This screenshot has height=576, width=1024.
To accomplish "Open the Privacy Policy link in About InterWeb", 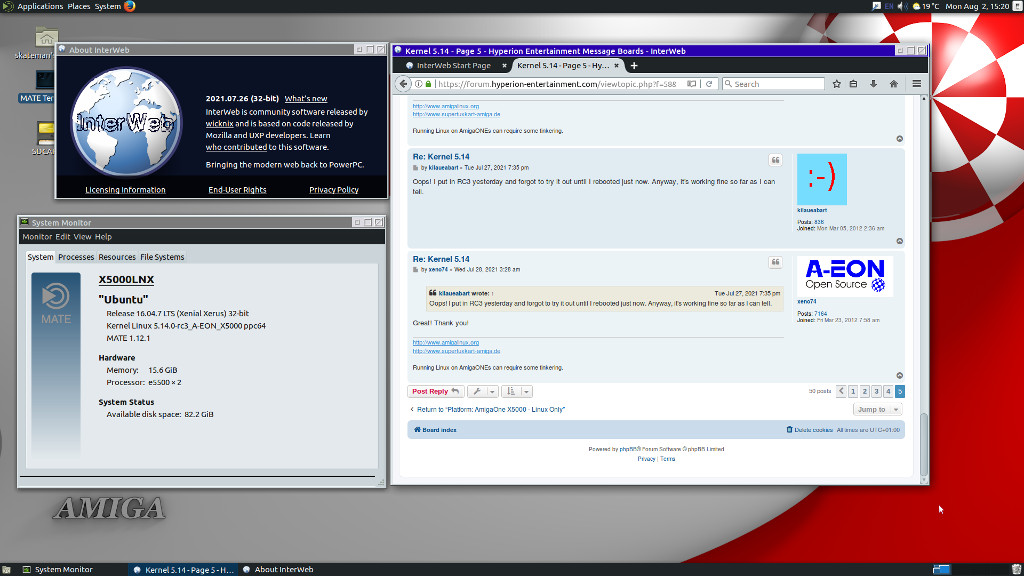I will [x=334, y=190].
